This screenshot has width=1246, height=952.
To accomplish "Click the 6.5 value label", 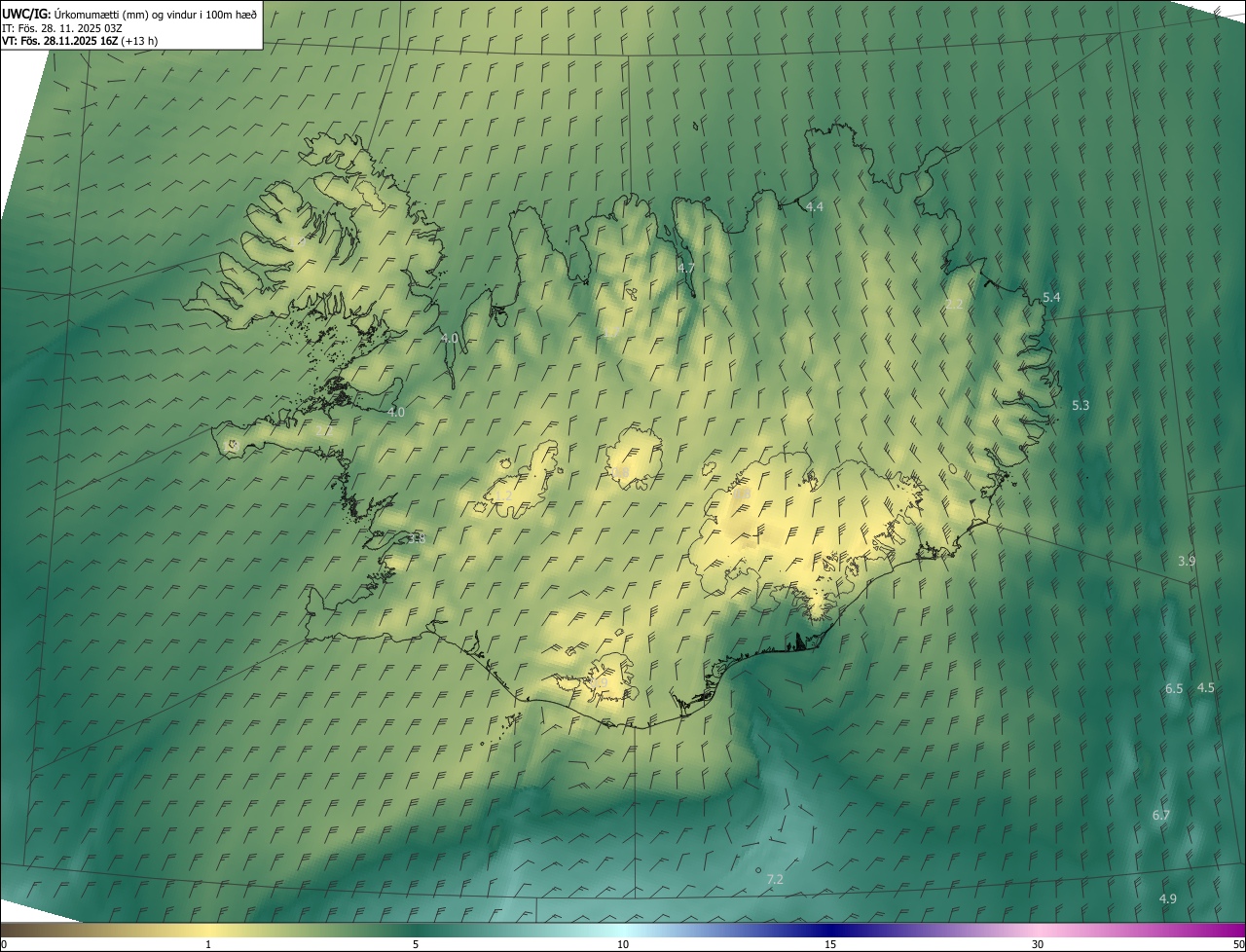I will click(1174, 688).
